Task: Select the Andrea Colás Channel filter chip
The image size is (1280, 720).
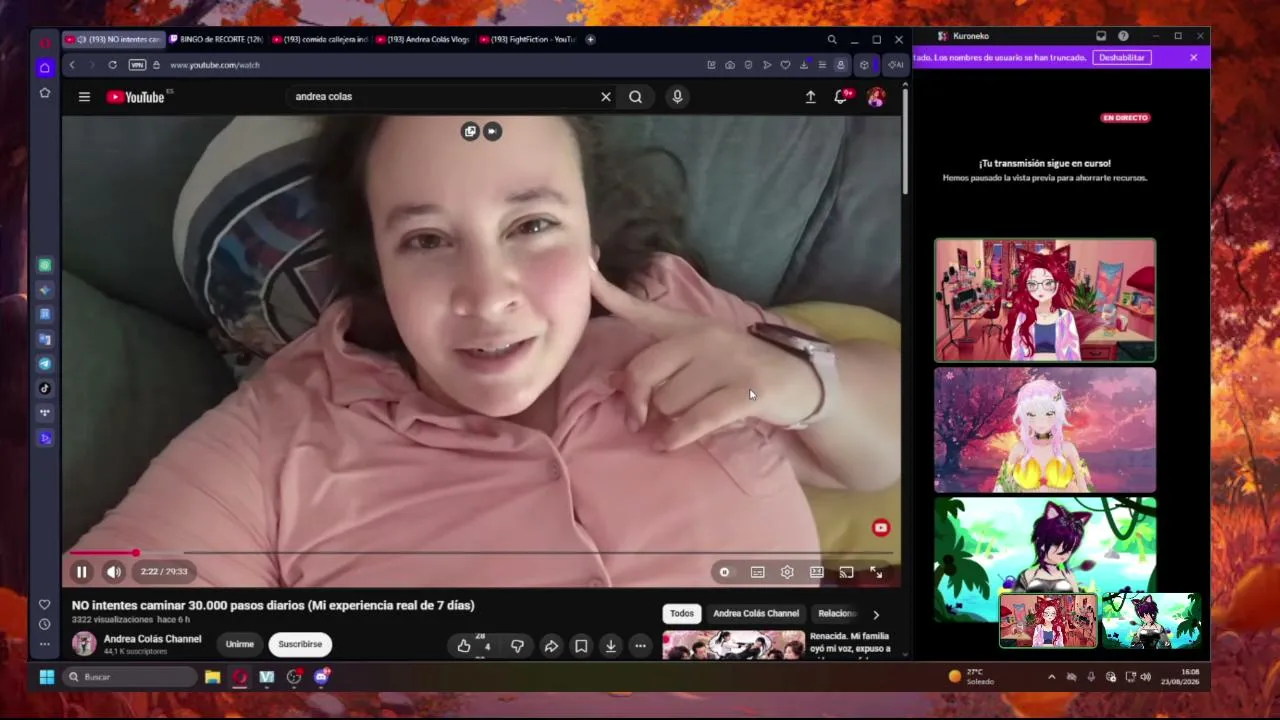Action: click(756, 613)
